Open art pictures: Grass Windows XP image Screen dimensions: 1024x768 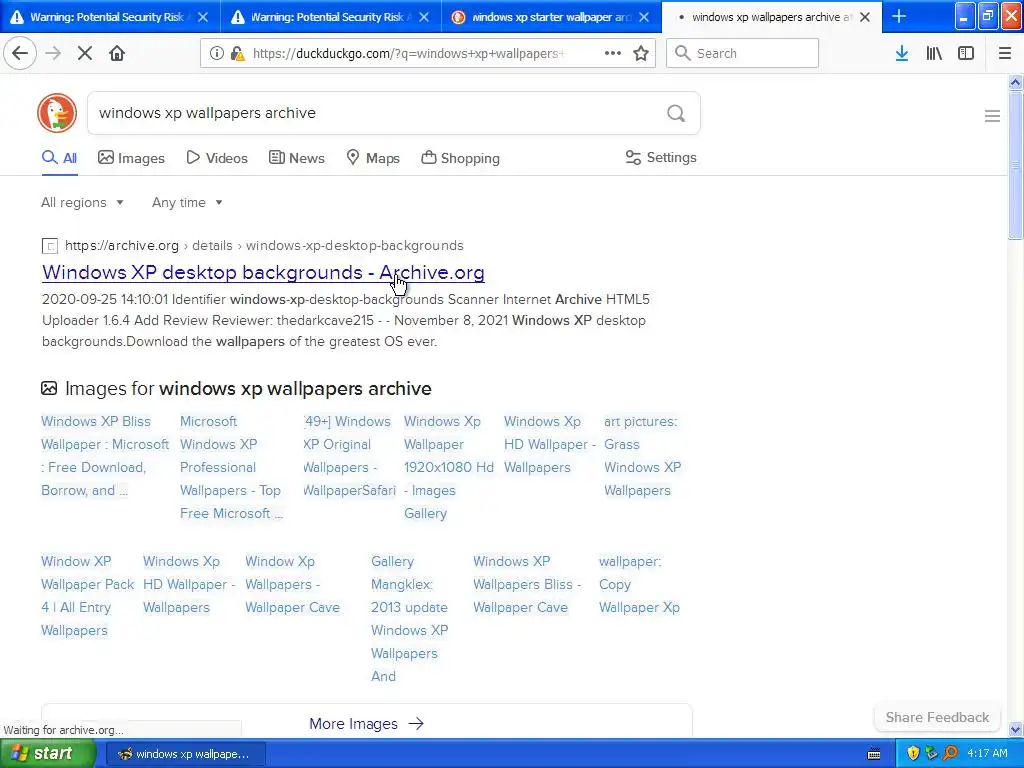click(643, 456)
